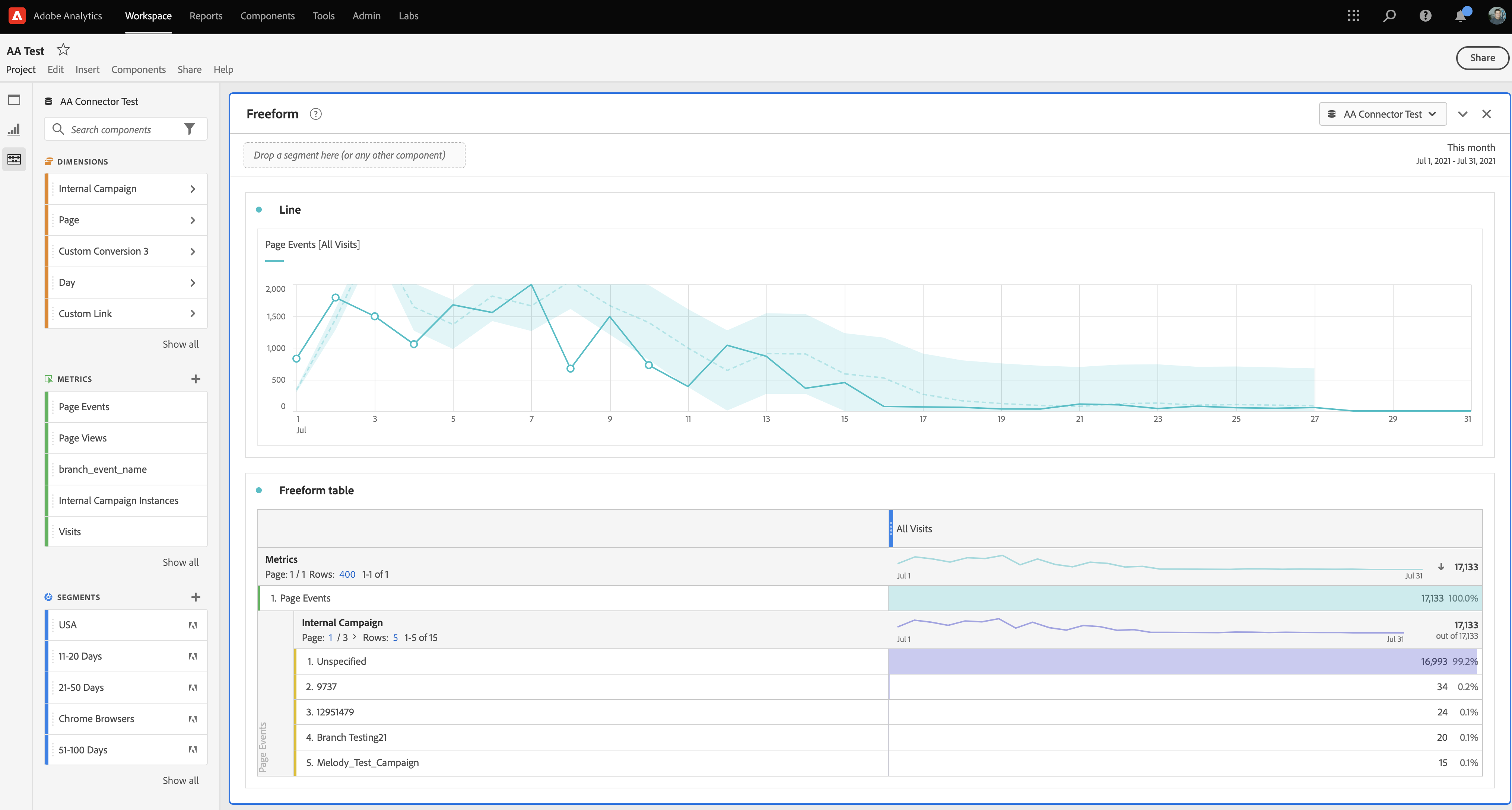Click the Share button at top right

[1482, 57]
